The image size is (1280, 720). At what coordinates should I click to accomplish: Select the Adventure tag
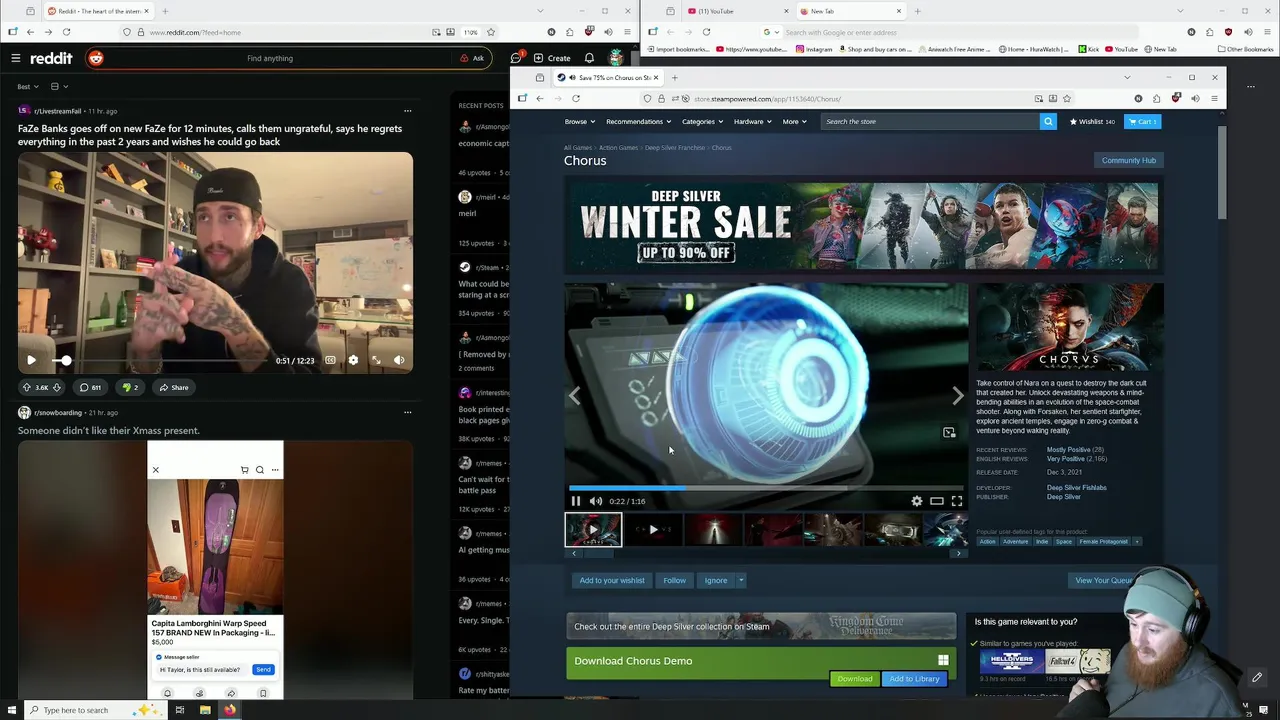[x=1015, y=542]
